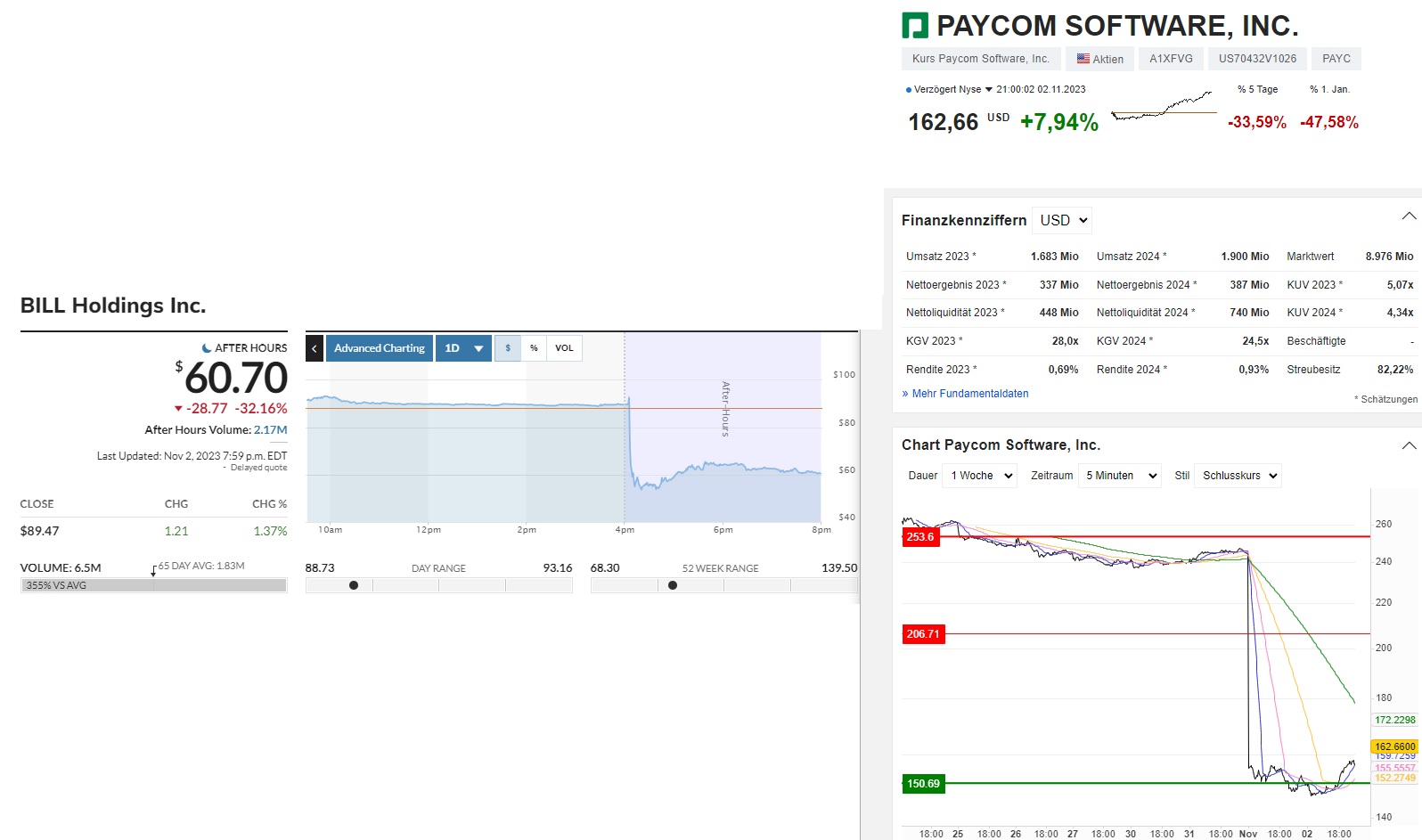This screenshot has width=1422, height=840.
Task: Click the After Hours moon icon
Action: (x=207, y=348)
